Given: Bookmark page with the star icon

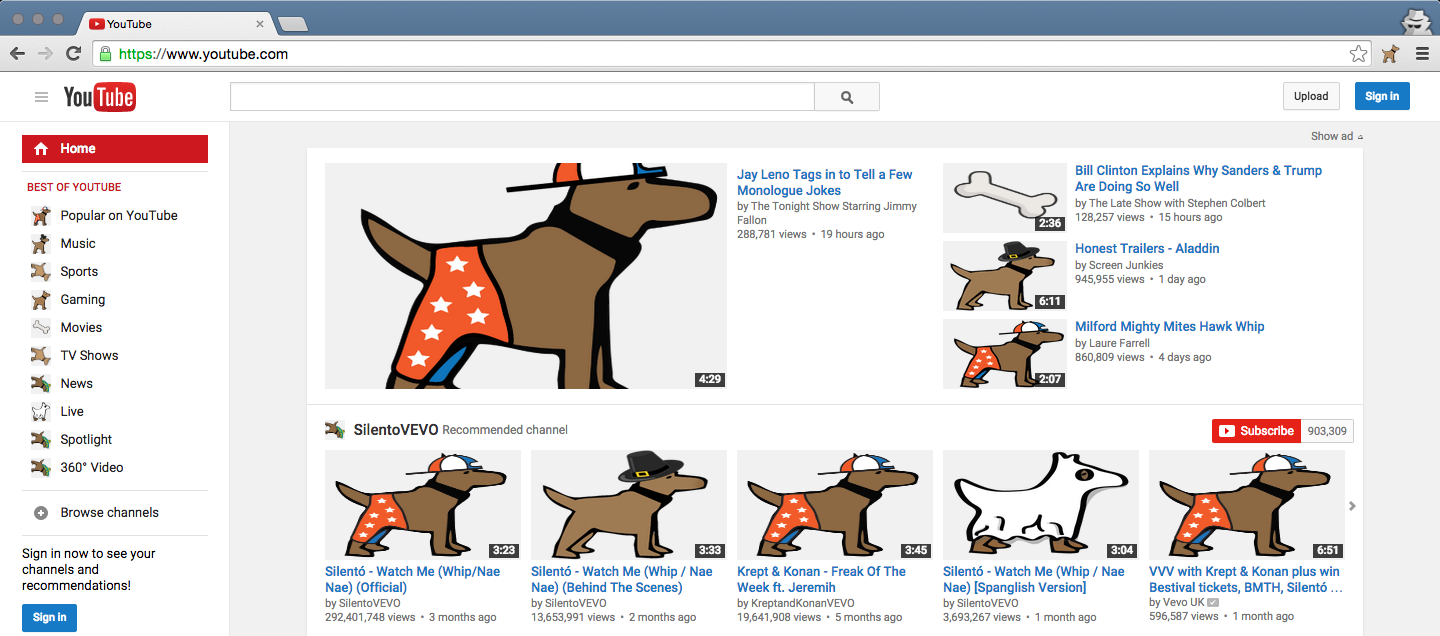Looking at the screenshot, I should click(x=1358, y=54).
